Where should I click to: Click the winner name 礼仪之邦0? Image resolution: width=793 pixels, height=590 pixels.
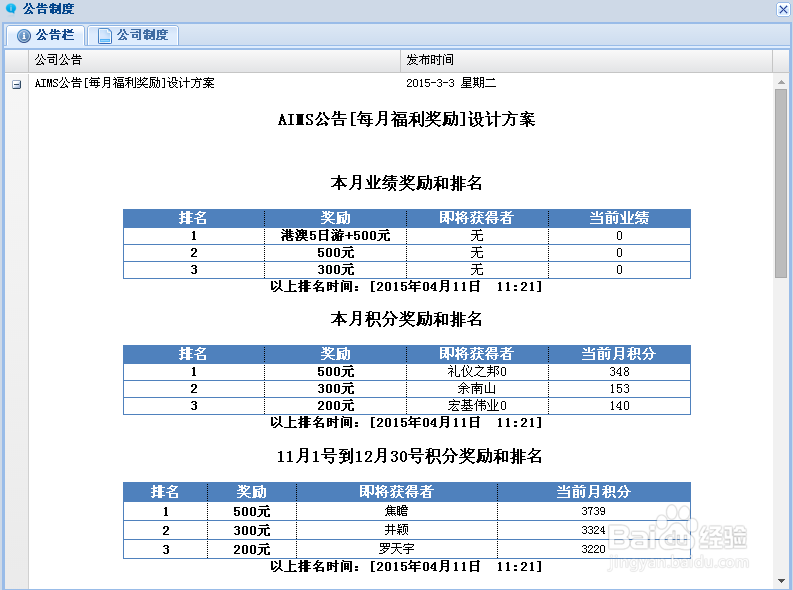477,372
